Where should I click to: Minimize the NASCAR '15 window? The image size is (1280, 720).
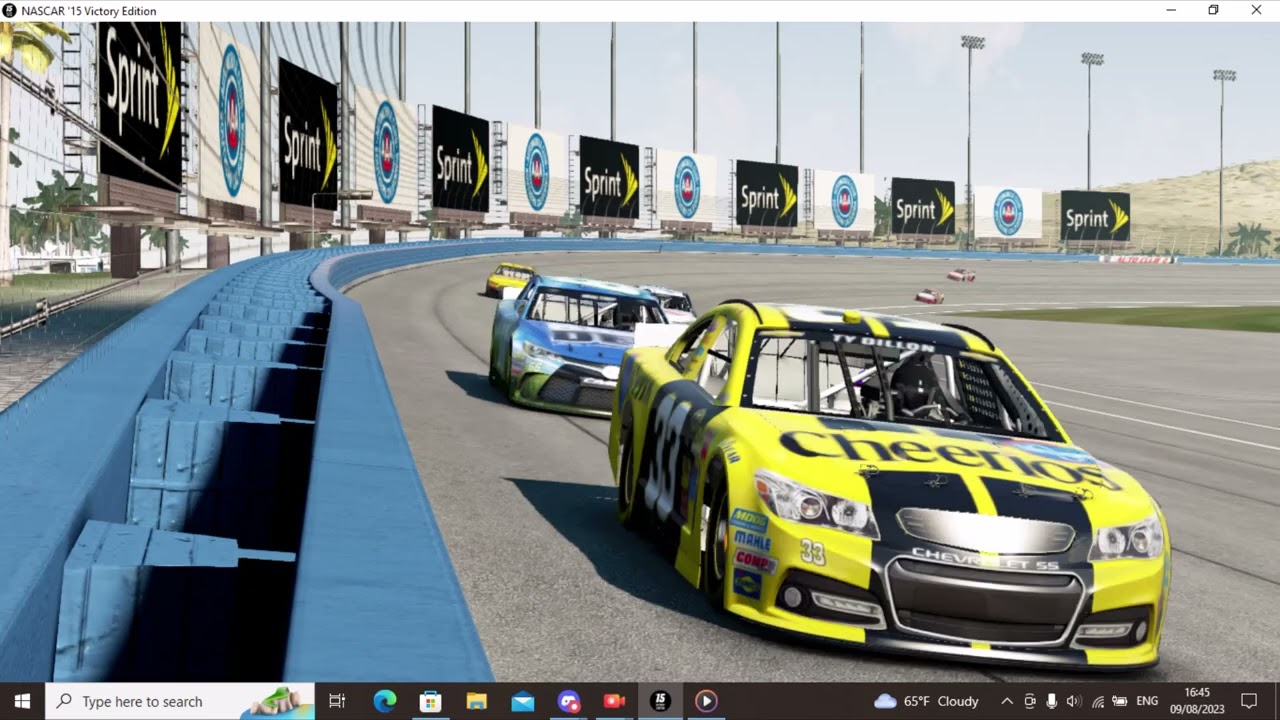coord(1170,10)
